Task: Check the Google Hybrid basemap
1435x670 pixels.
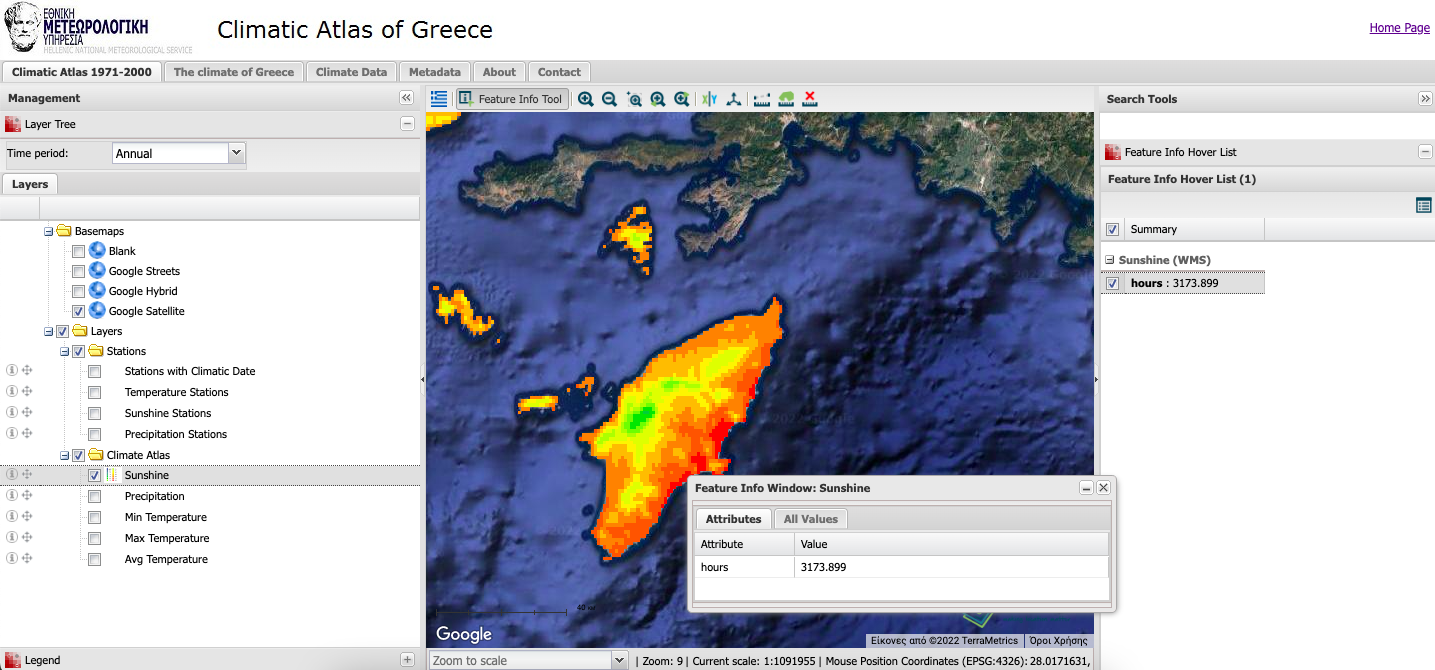Action: [x=78, y=292]
